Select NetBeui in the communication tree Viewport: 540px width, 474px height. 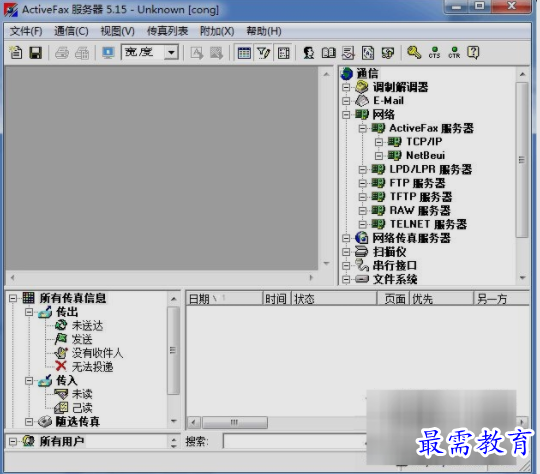[x=425, y=155]
